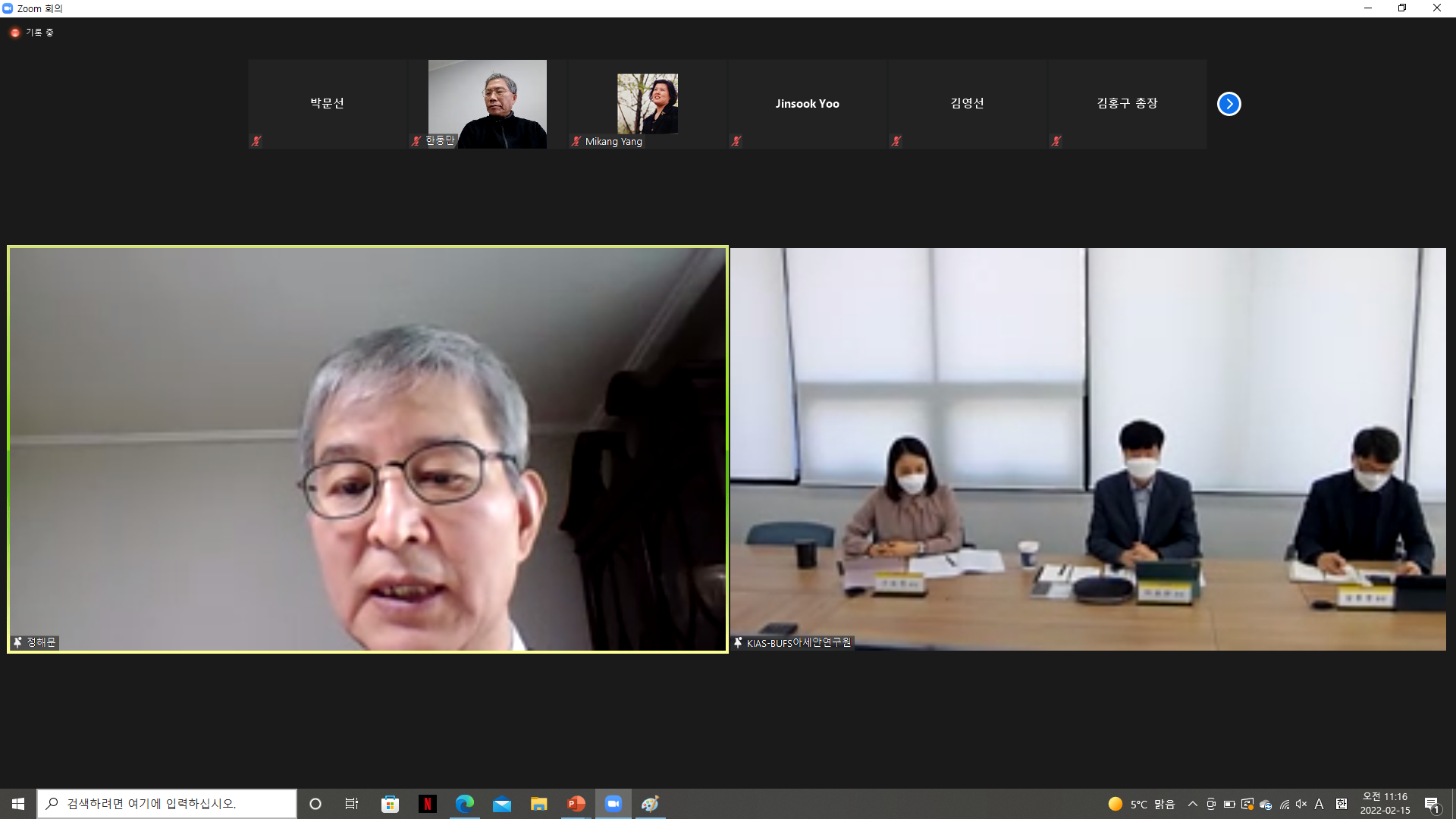
Task: Click the Windows search input box
Action: coord(167,804)
